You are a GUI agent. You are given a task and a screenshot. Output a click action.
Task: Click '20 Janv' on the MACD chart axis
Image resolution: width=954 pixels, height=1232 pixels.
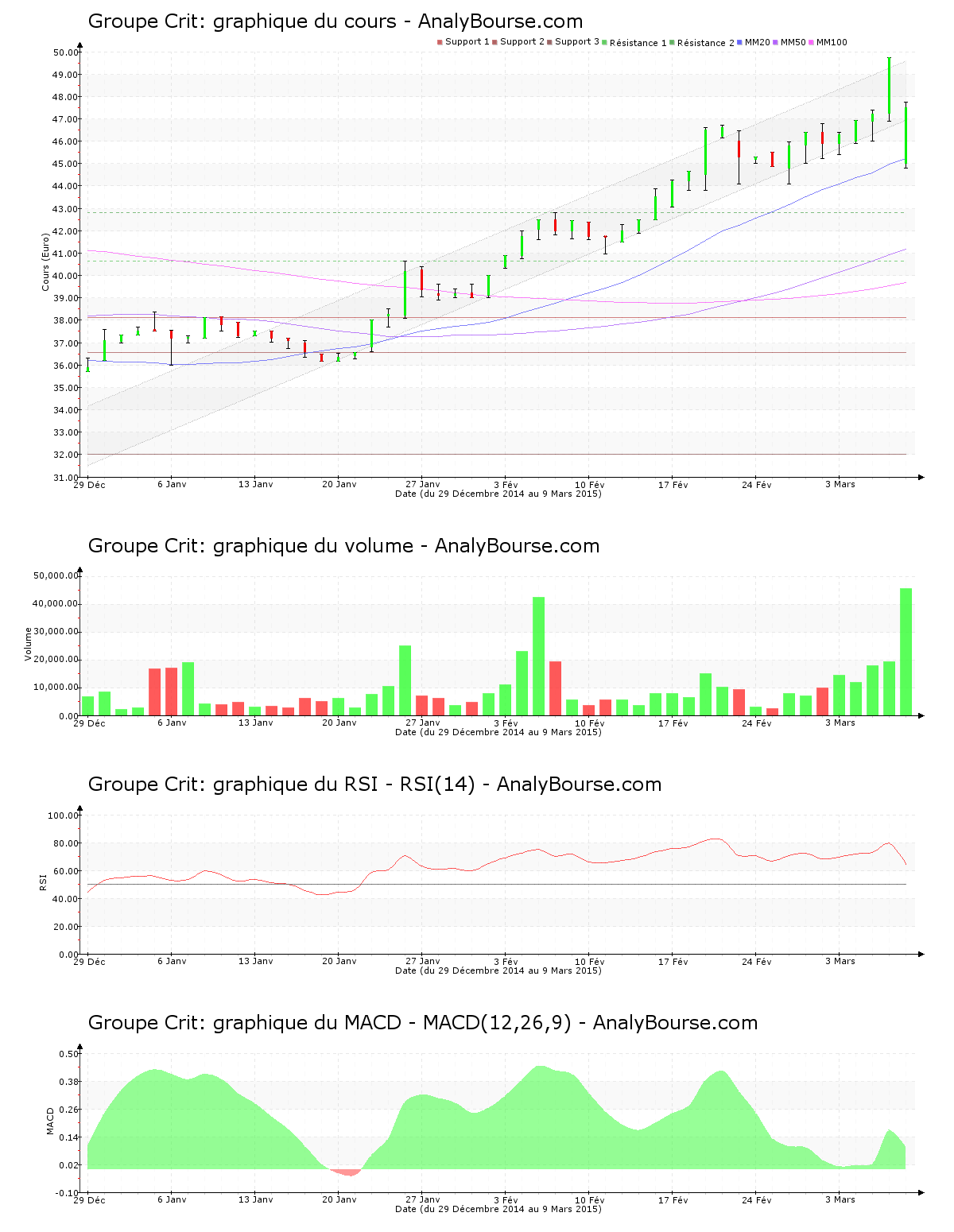[x=339, y=1199]
